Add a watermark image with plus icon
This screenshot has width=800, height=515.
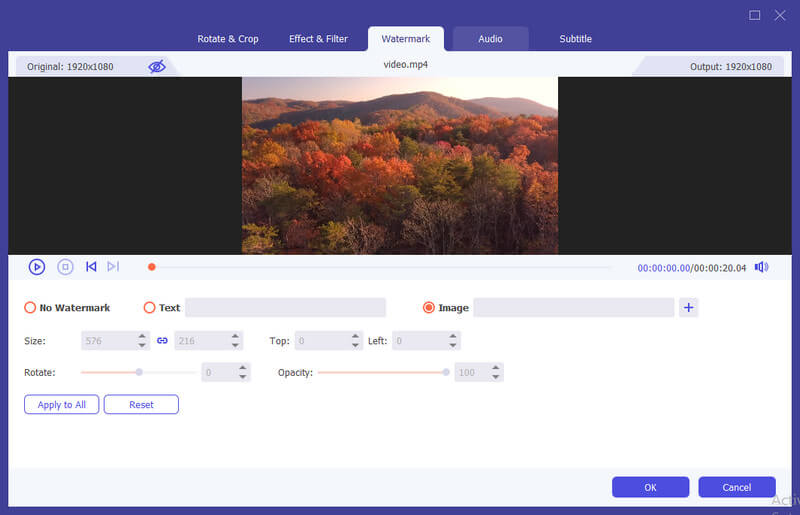pos(688,307)
